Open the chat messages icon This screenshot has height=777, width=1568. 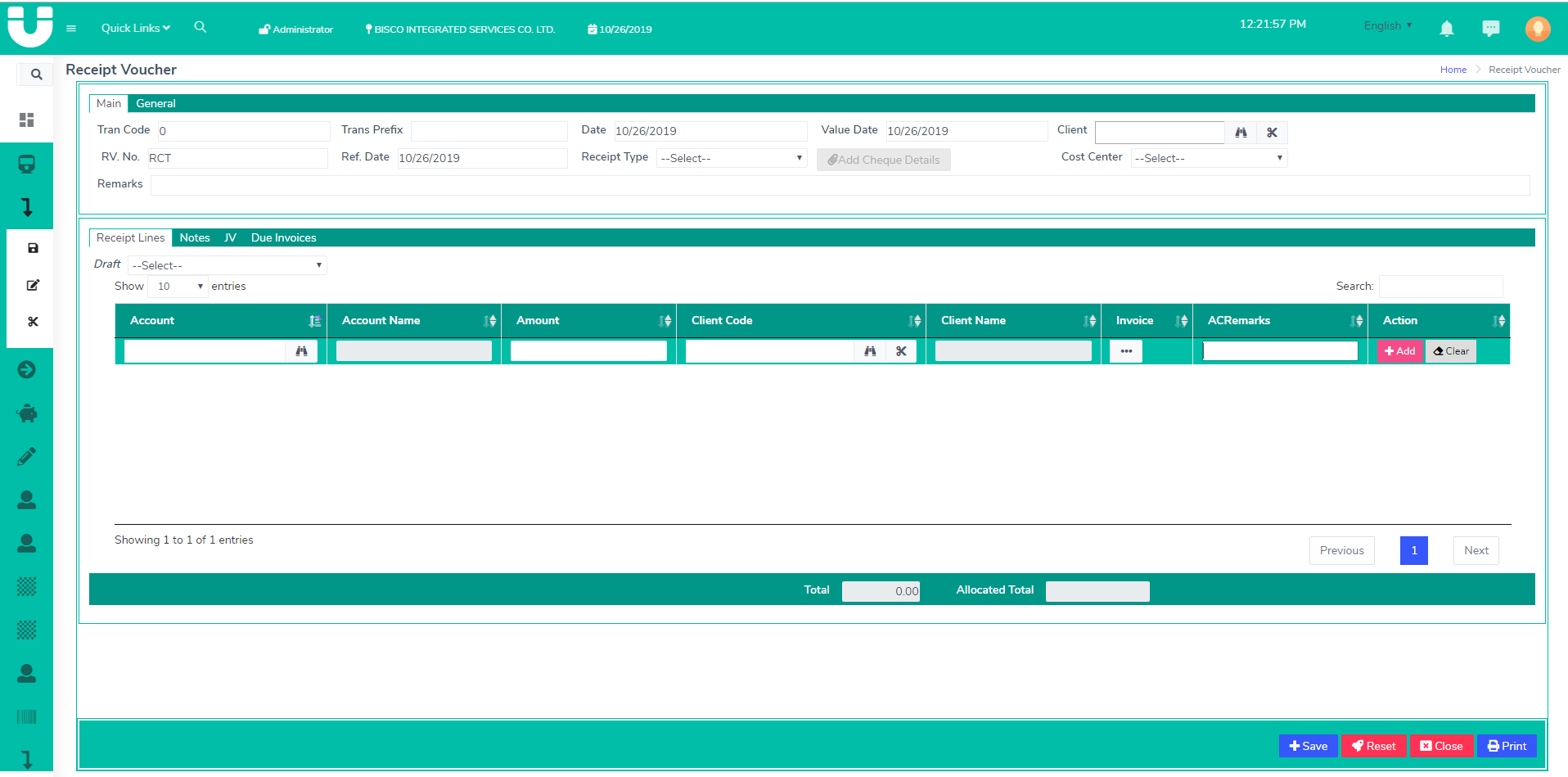(x=1490, y=29)
